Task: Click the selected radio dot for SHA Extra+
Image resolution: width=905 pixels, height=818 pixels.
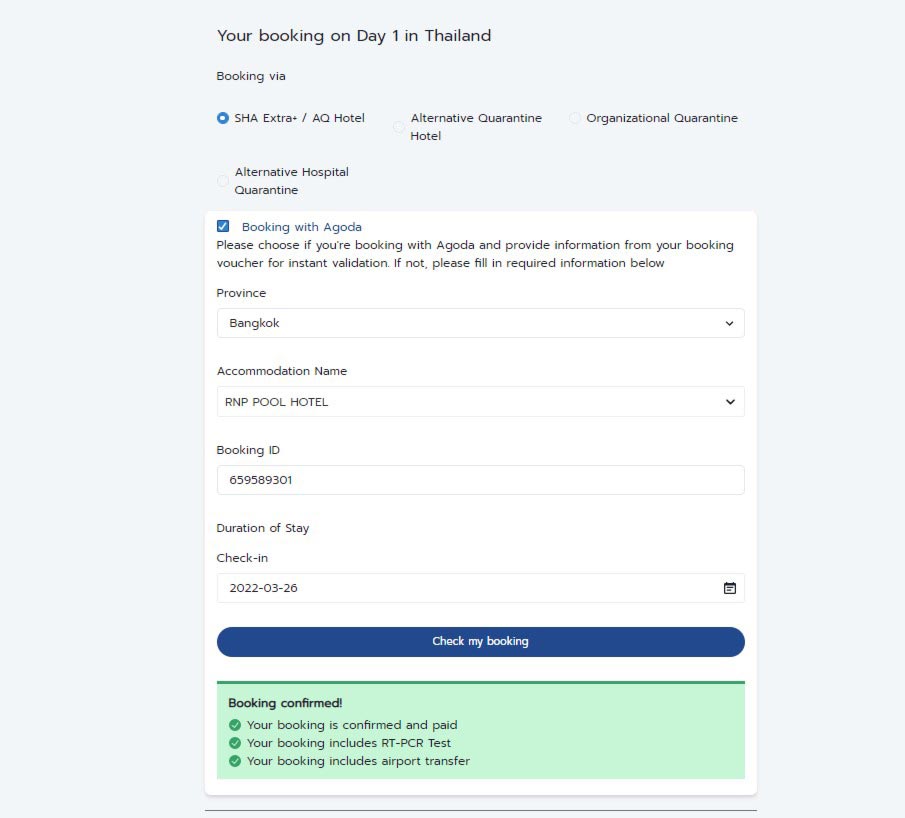Action: coord(222,117)
